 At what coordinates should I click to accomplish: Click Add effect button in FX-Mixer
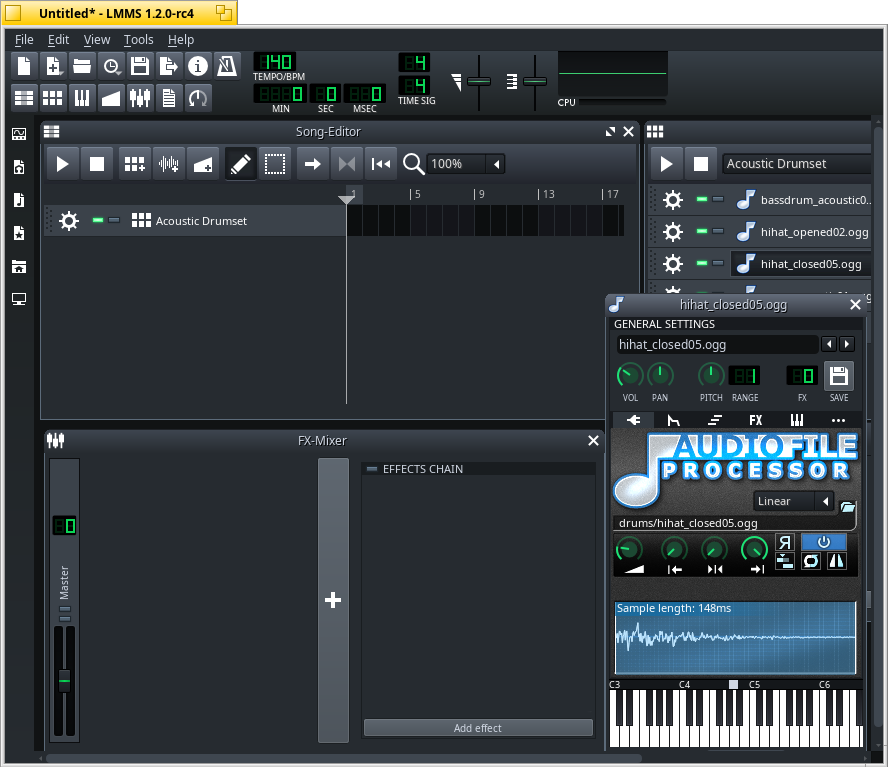(x=478, y=728)
